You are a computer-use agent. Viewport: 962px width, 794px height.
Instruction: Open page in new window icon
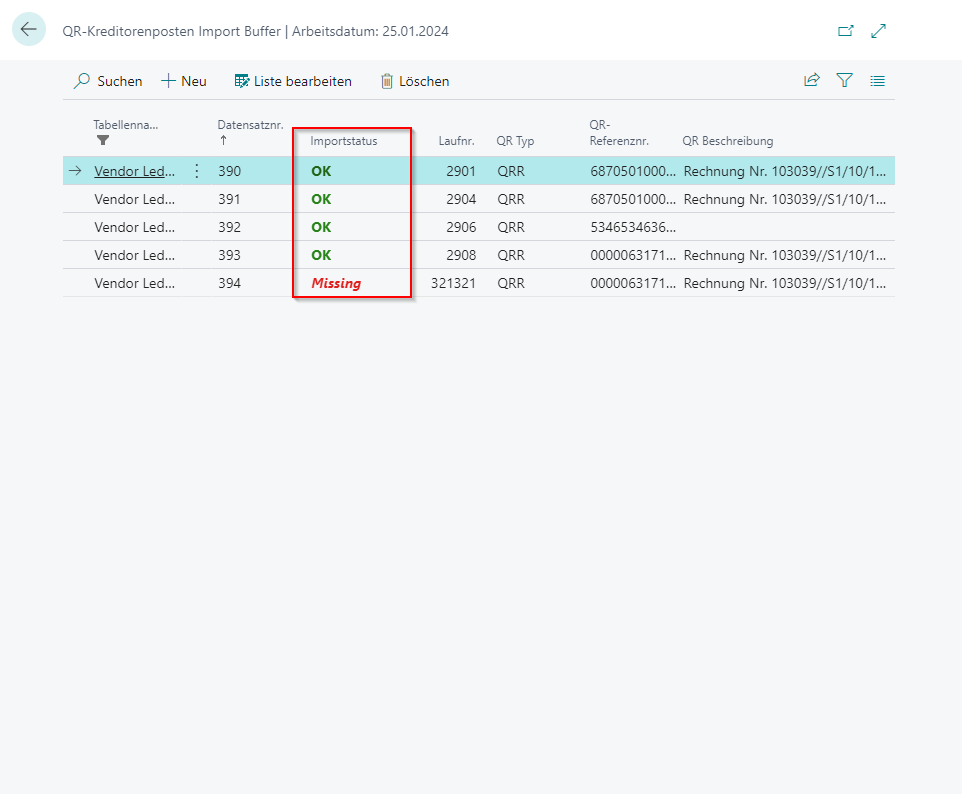click(846, 31)
